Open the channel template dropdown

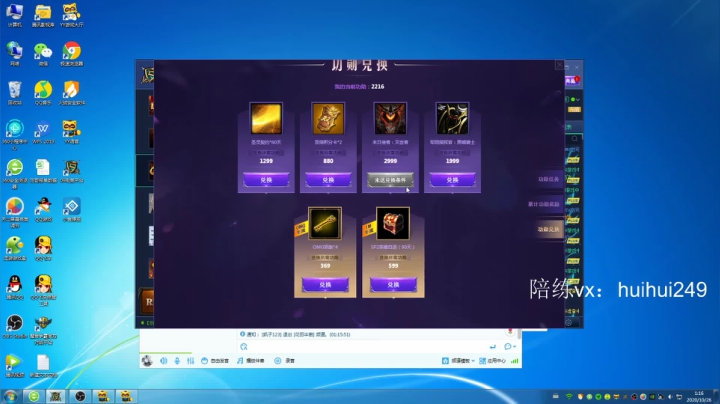(x=458, y=361)
